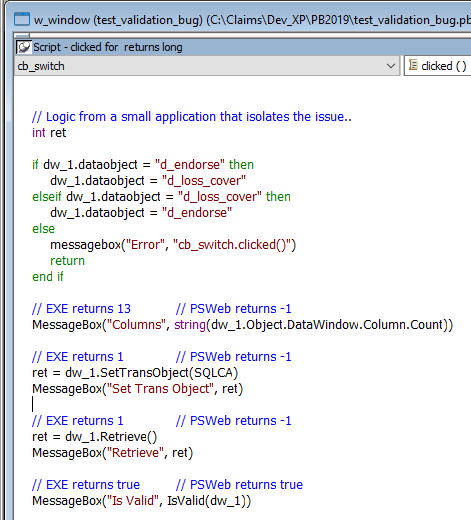This screenshot has height=520, width=471.
Task: Click the 'Script - clicked for returns long' title
Action: pyautogui.click(x=108, y=47)
